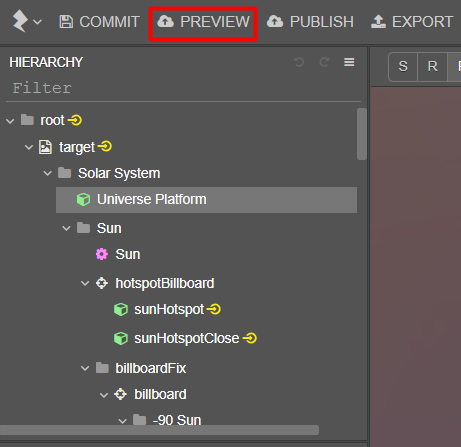
Task: Open the ZapWorks logo dropdown menu
Action: tap(27, 21)
